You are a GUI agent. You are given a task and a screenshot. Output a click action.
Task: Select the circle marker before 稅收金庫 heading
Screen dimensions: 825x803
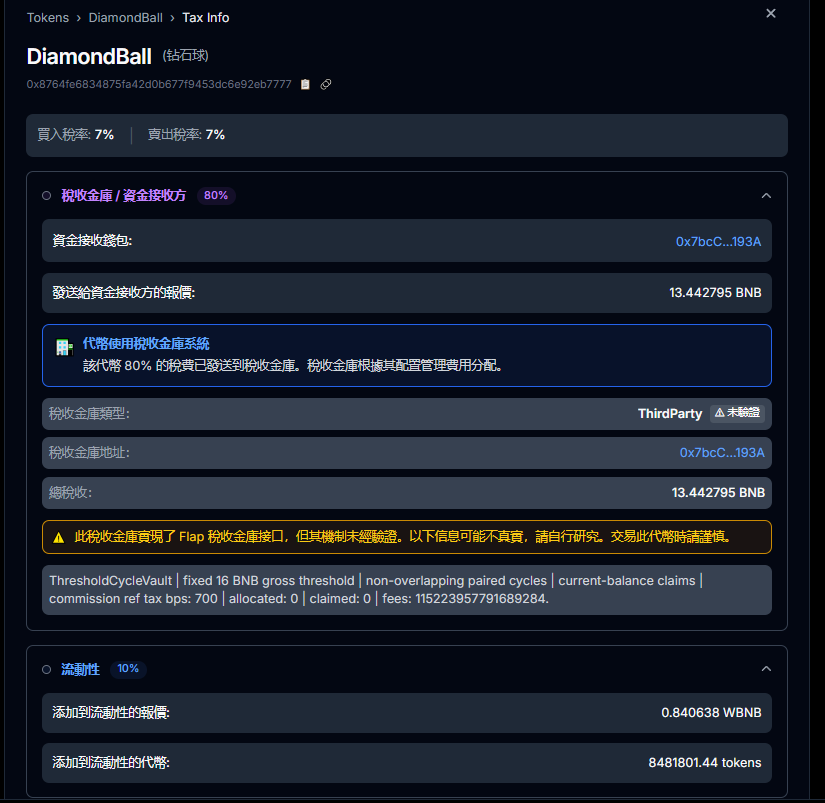coord(46,196)
